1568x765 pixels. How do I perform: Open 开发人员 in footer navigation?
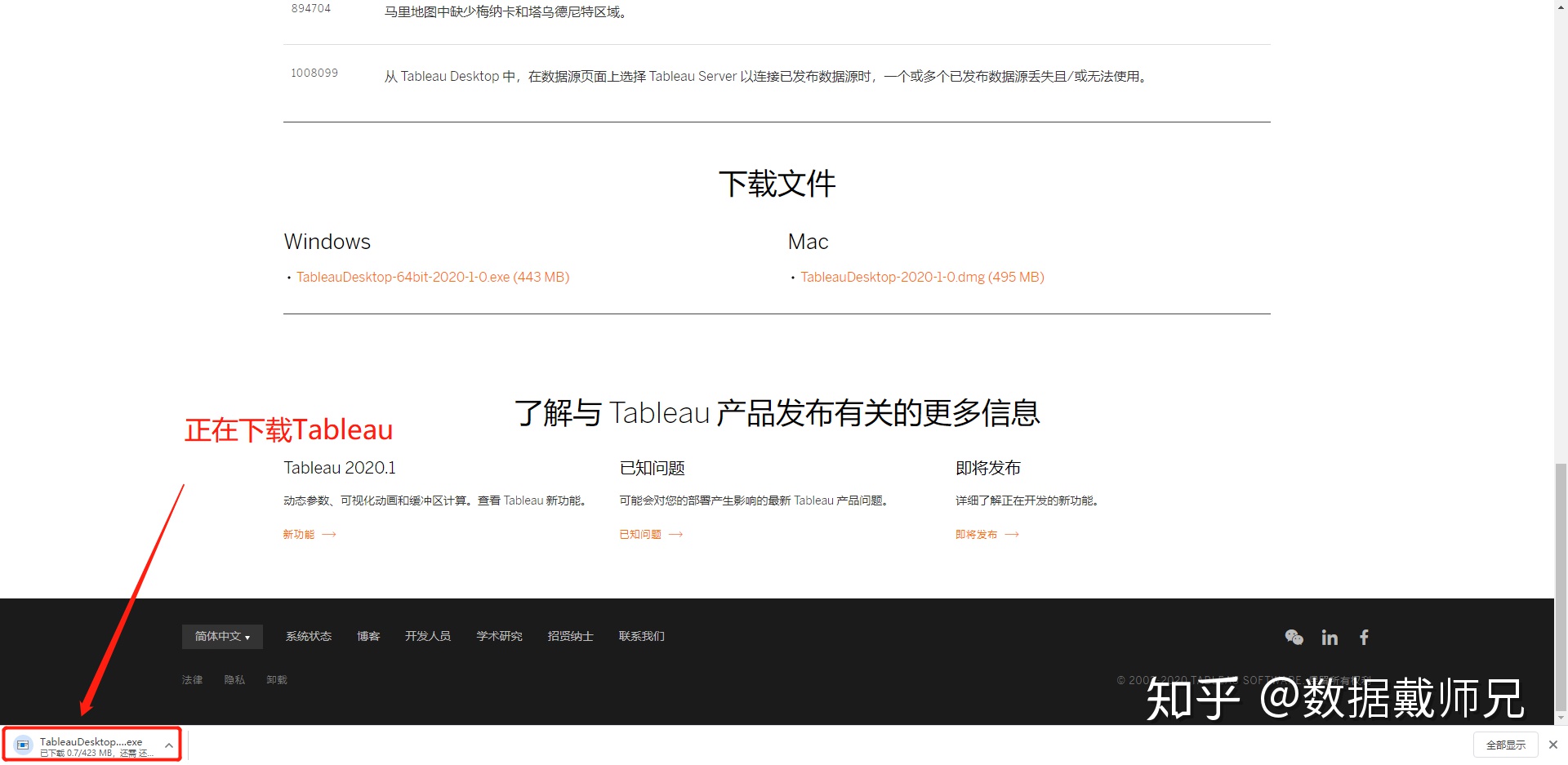click(x=428, y=637)
